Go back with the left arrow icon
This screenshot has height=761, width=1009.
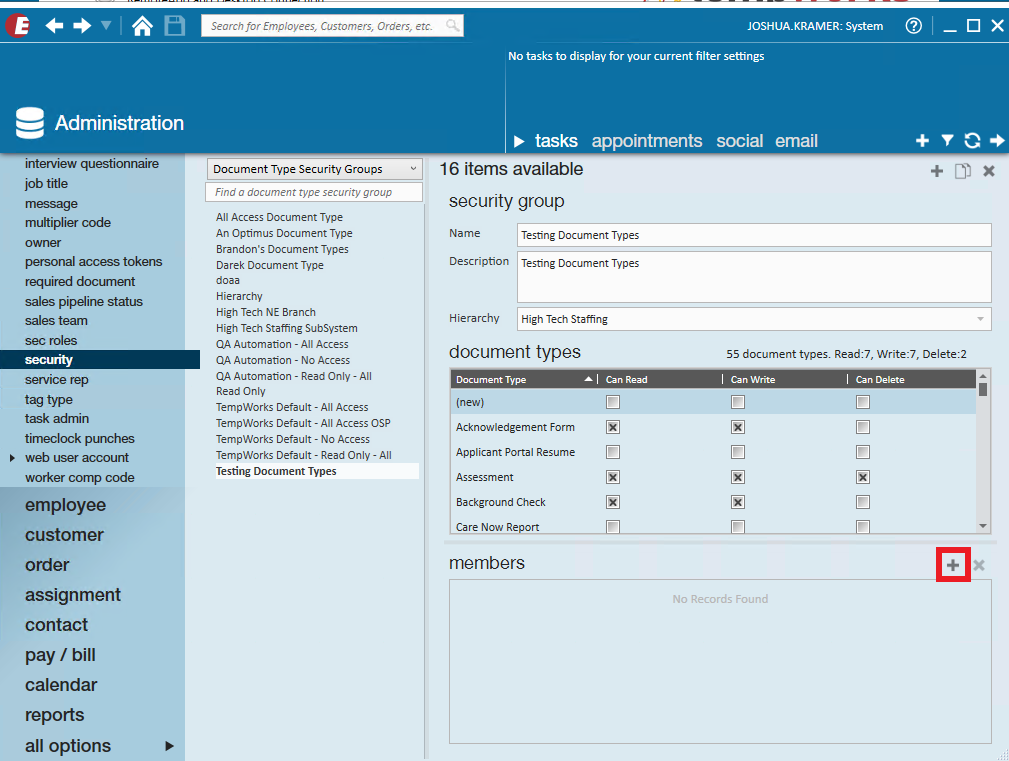click(54, 26)
